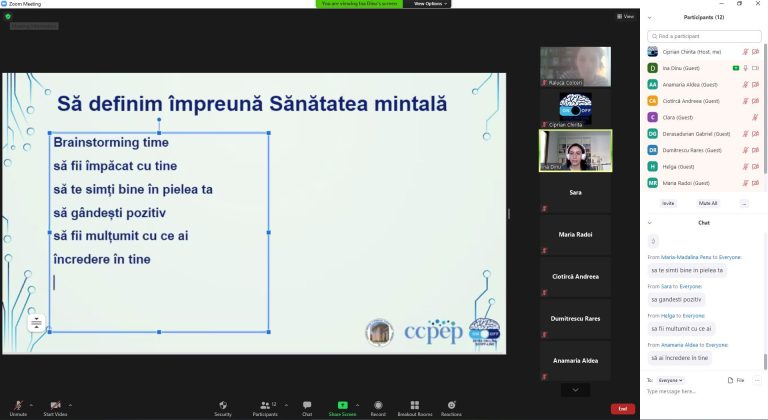Open the Participants icon in the toolbar
768x420 pixels.
tap(264, 405)
